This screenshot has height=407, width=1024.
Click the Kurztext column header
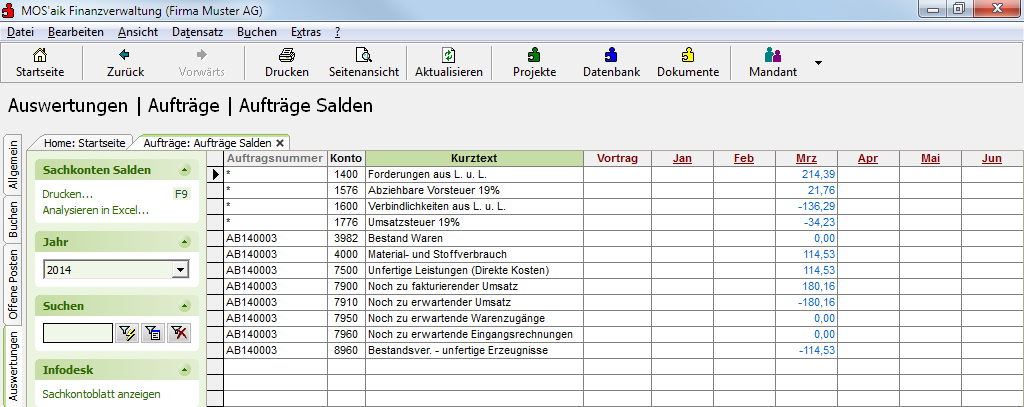click(474, 158)
